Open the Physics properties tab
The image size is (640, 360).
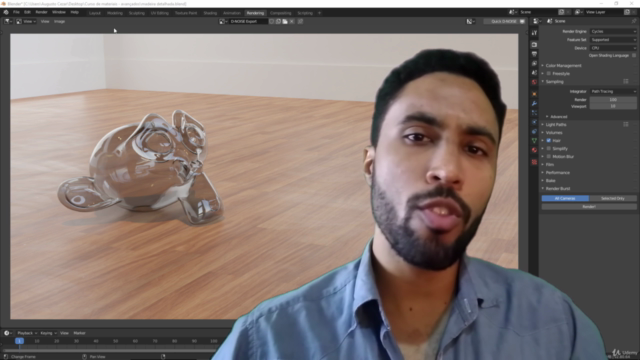(x=534, y=122)
